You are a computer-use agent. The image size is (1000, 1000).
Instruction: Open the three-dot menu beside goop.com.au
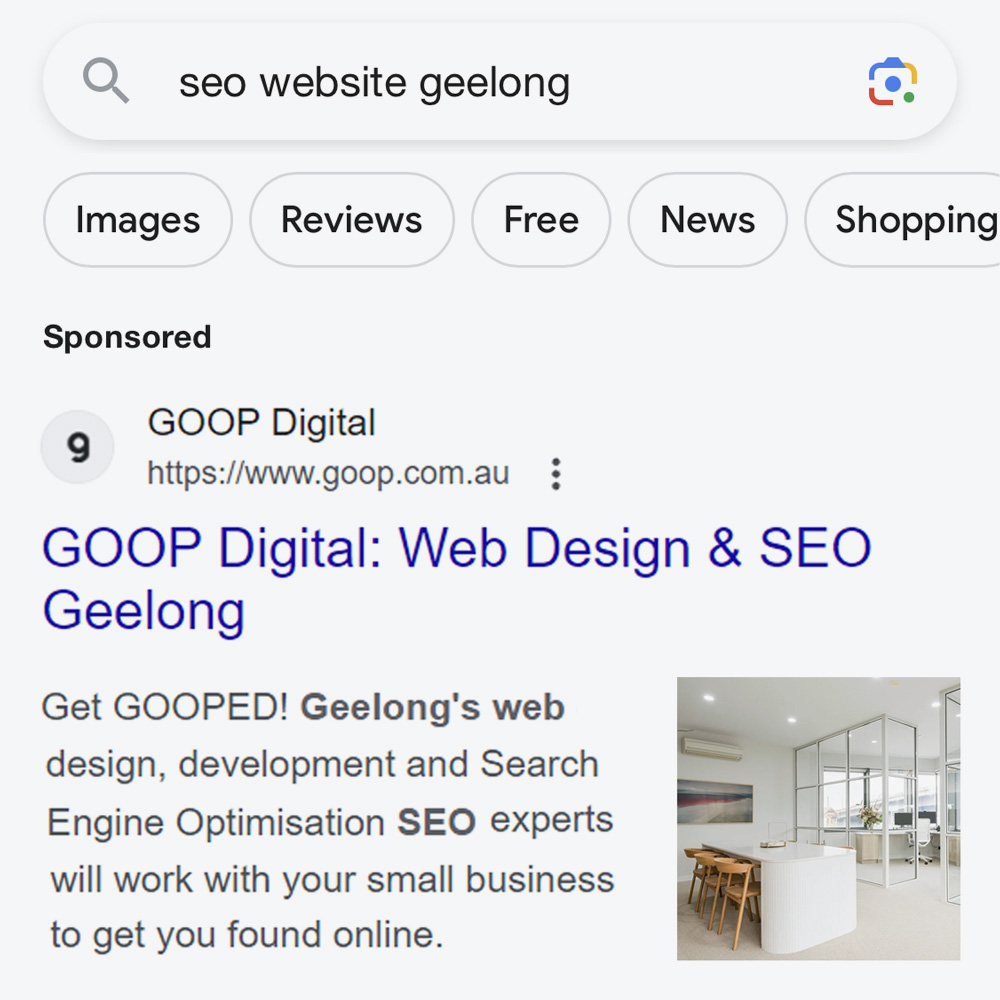555,473
